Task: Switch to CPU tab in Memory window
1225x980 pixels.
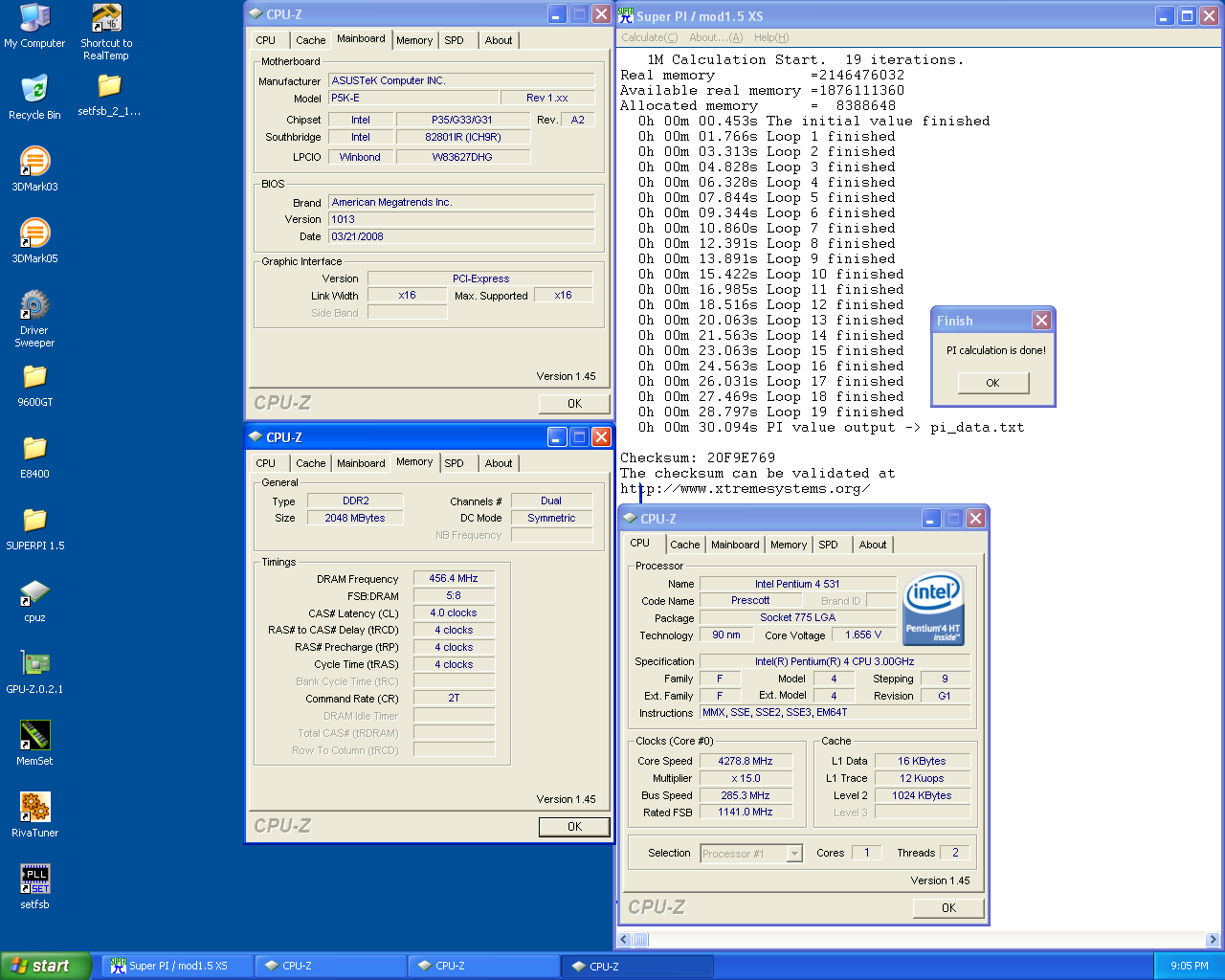Action: pos(266,463)
